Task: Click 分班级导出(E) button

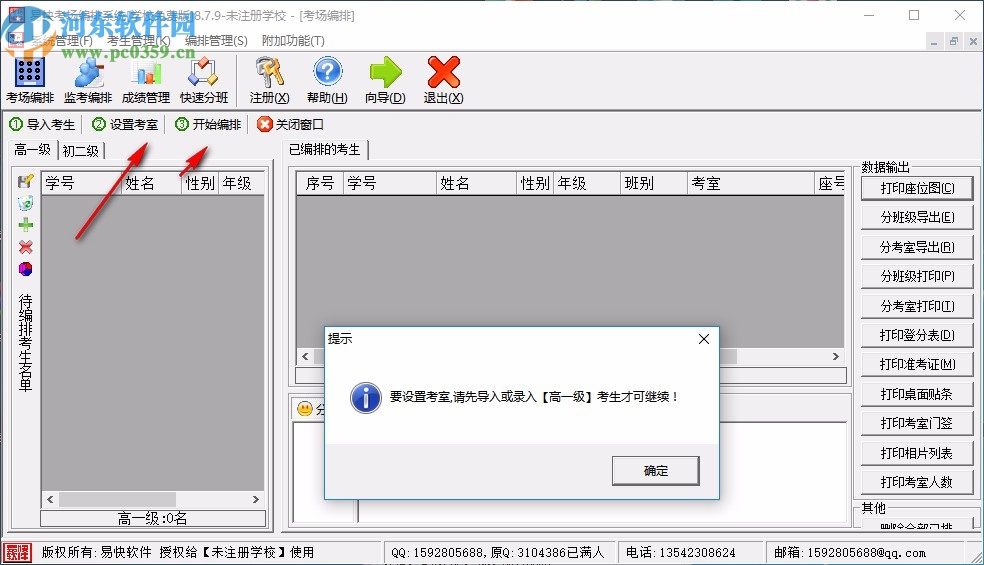Action: [917, 217]
